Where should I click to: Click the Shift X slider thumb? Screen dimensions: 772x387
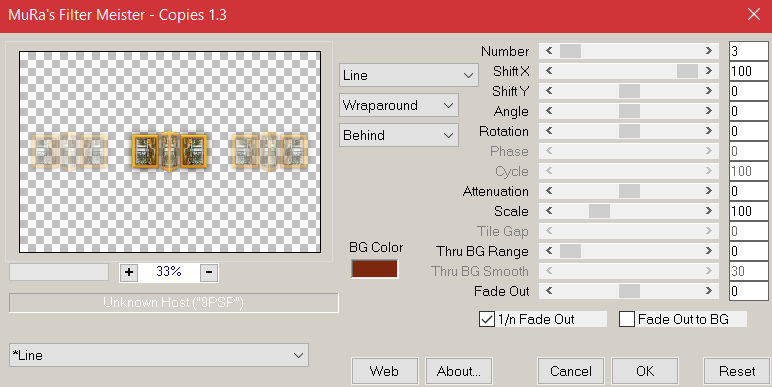pos(687,71)
